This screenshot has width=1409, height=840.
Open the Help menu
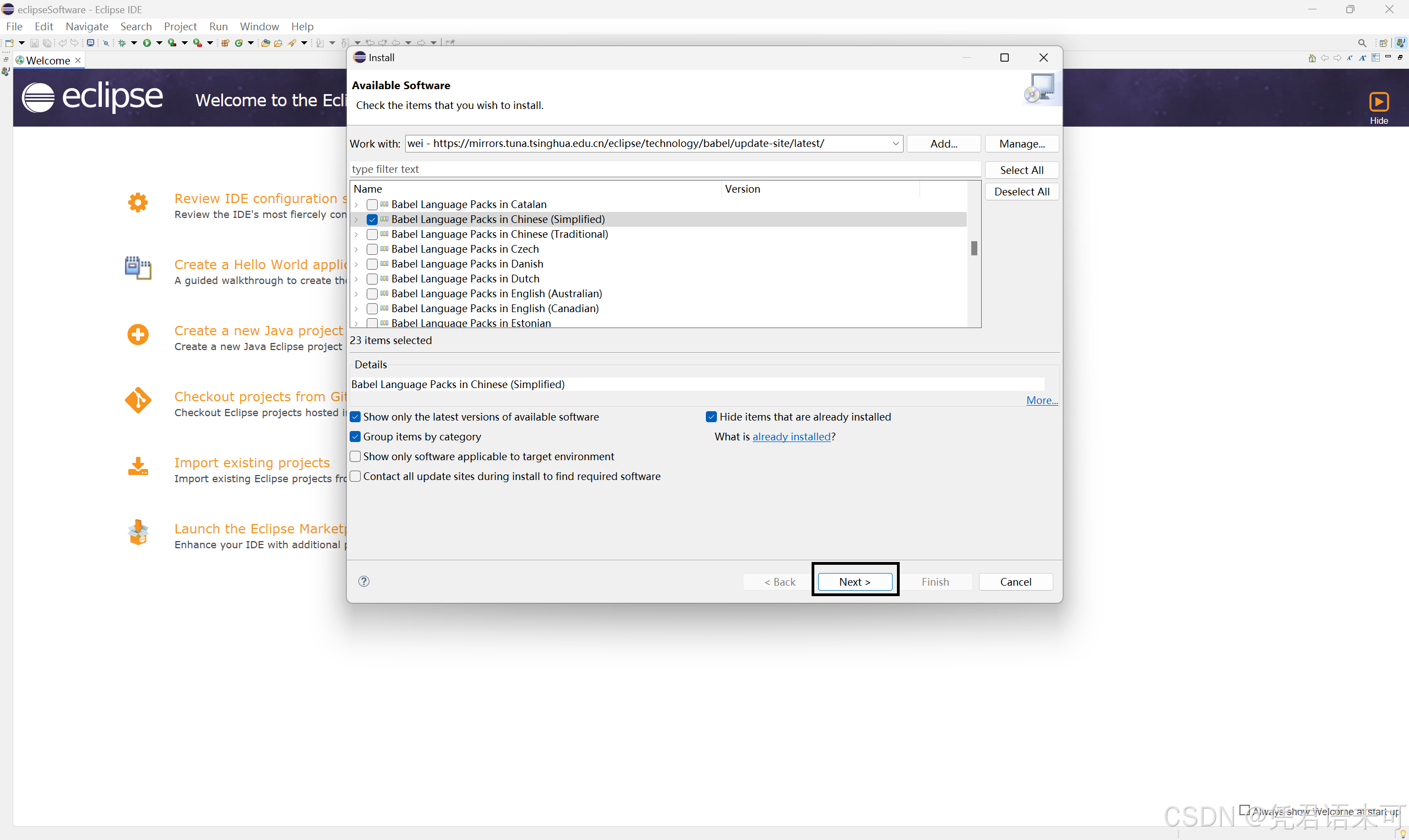pos(302,26)
